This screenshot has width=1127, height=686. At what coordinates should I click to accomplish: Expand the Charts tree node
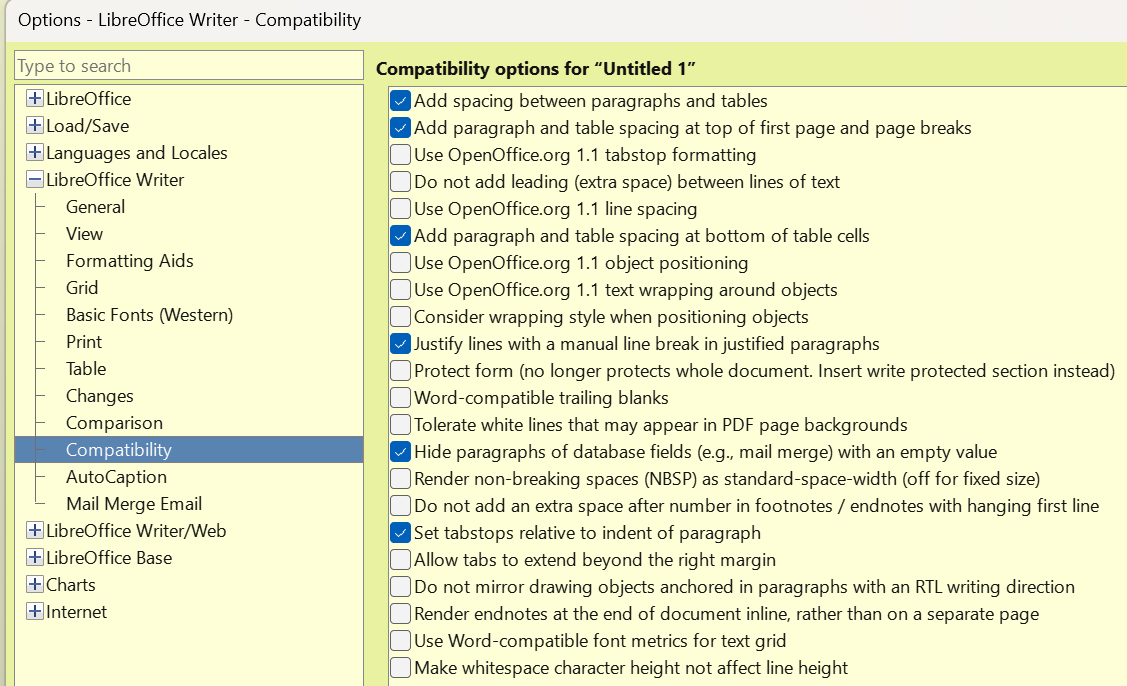(34, 585)
